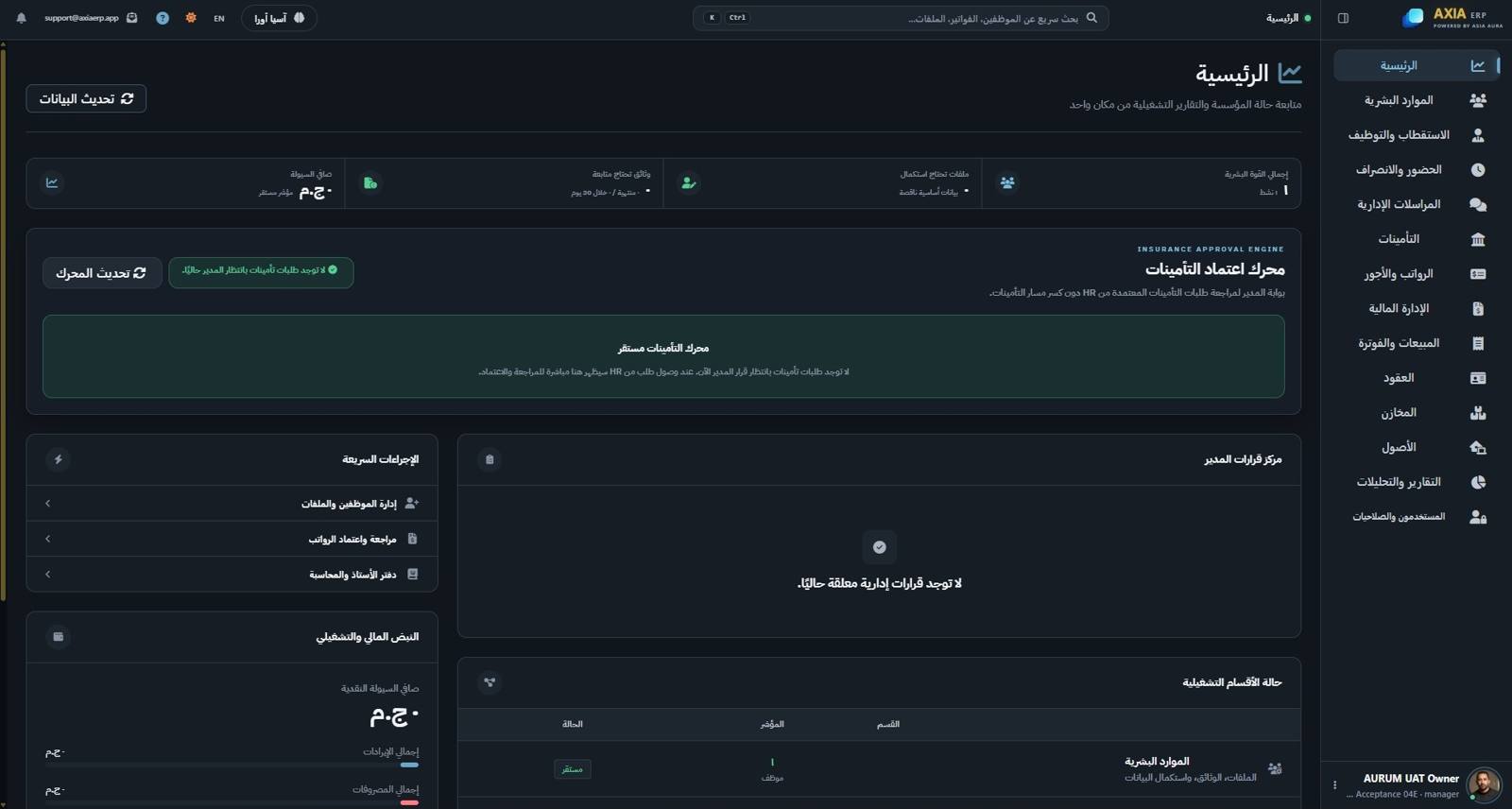Click the red إجمالي المصروفات progress bar
Viewport: 1512px width, 809px height.
(x=409, y=802)
